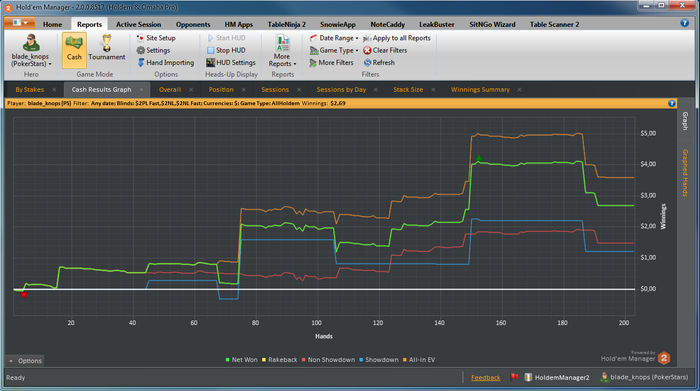Screen dimensions: 700x391
Task: Toggle All-In EV legend series
Action: point(419,360)
